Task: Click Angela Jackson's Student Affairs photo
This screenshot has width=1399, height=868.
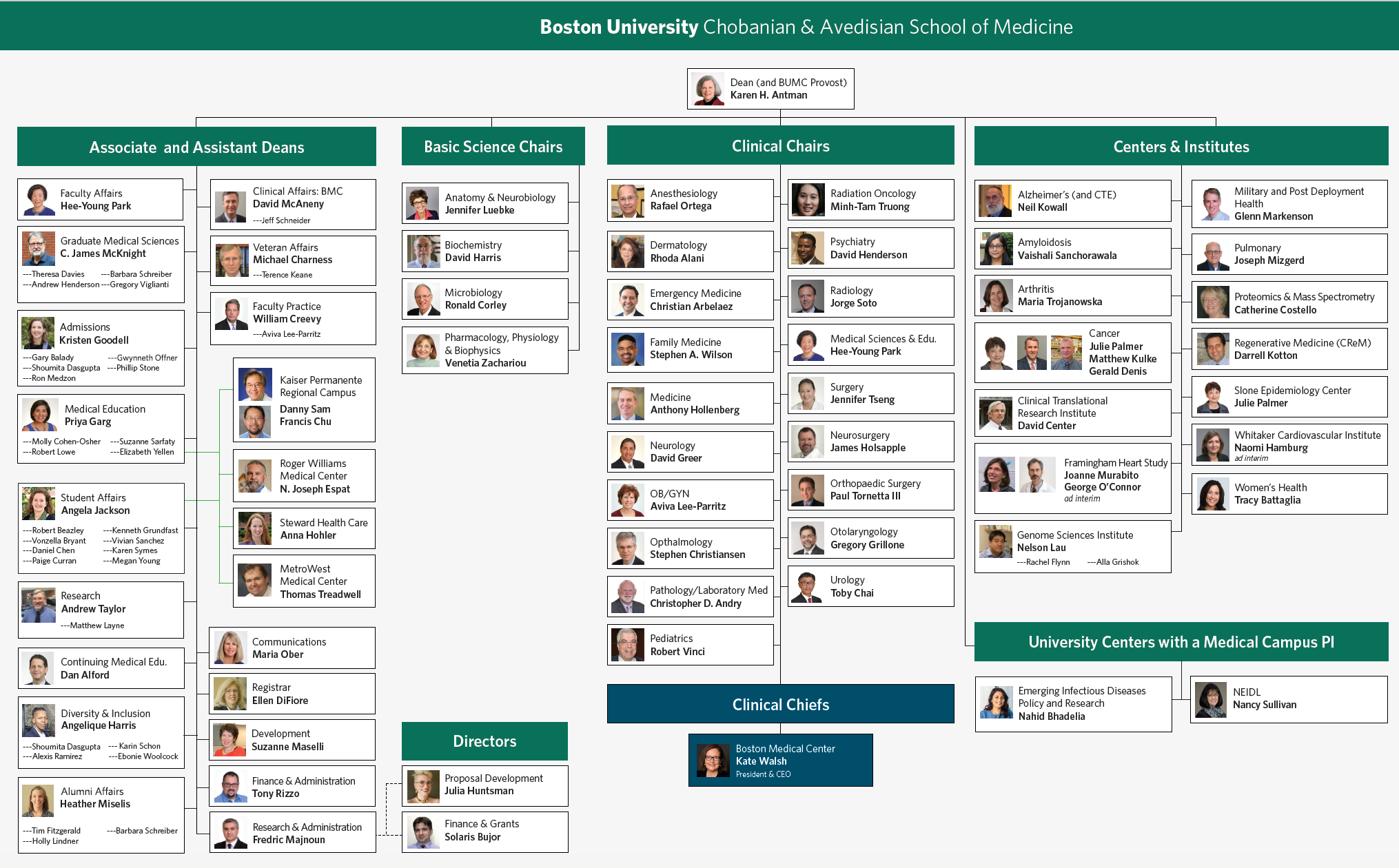Action: click(39, 504)
